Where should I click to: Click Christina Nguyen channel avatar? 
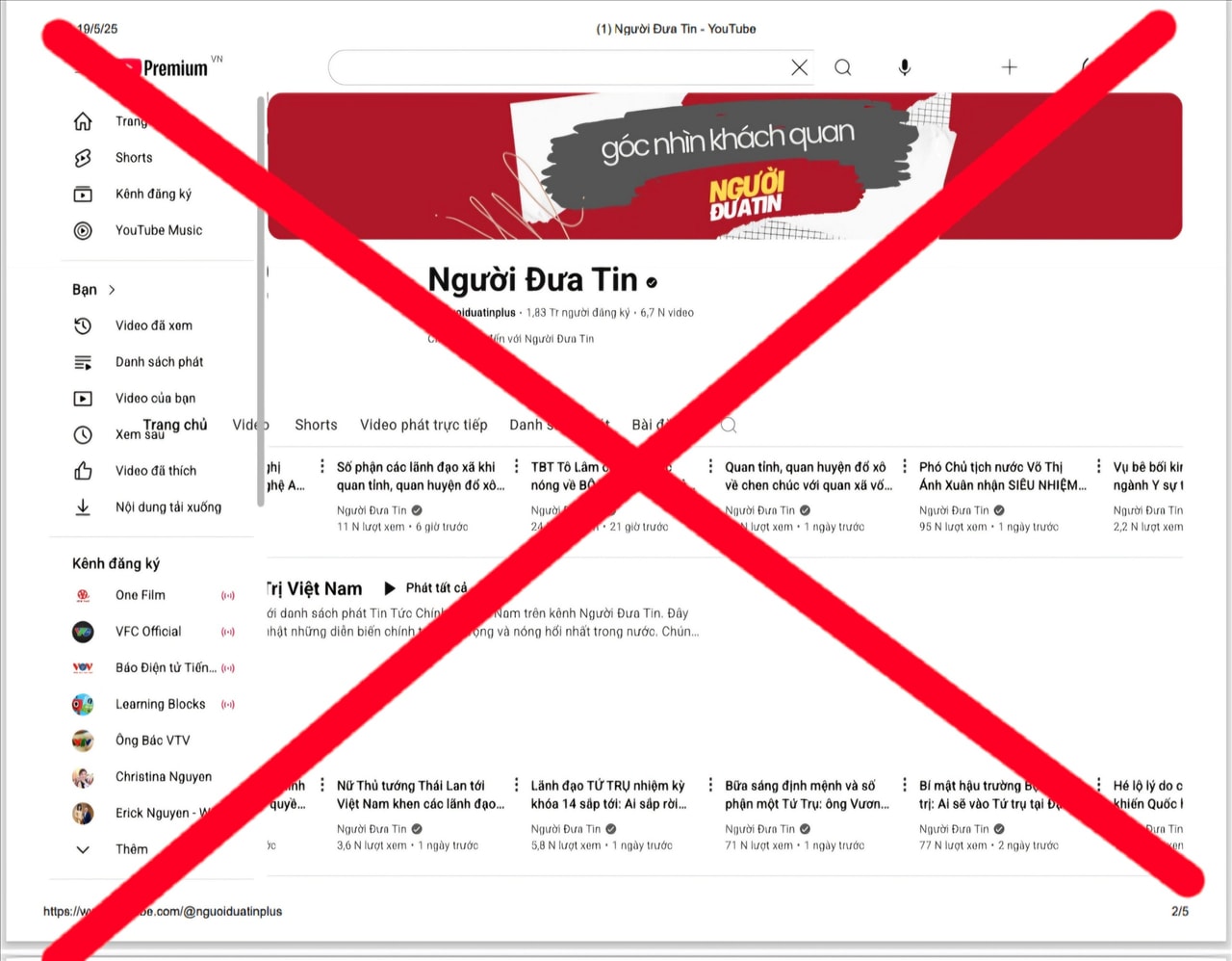[83, 777]
